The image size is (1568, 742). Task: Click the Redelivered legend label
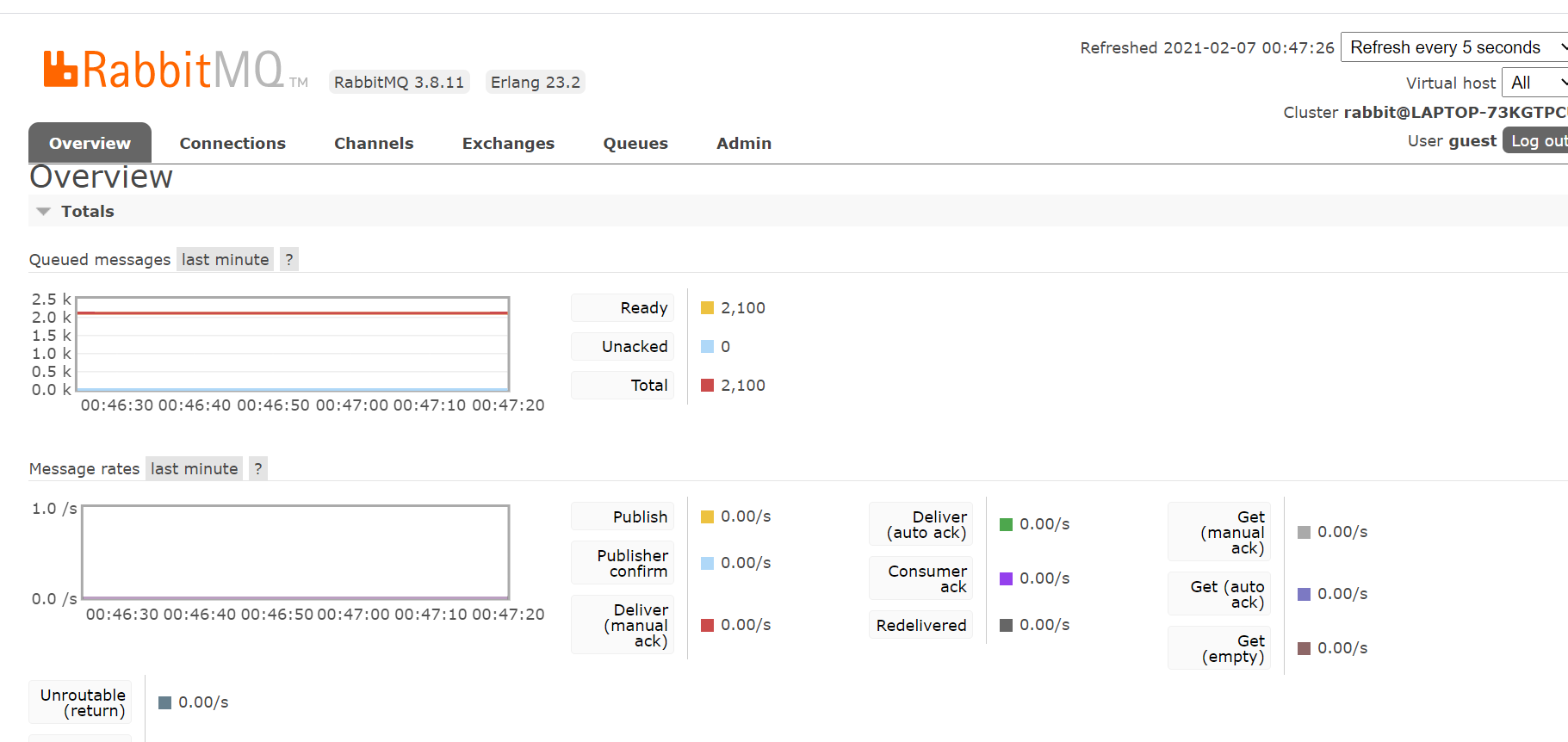point(921,625)
